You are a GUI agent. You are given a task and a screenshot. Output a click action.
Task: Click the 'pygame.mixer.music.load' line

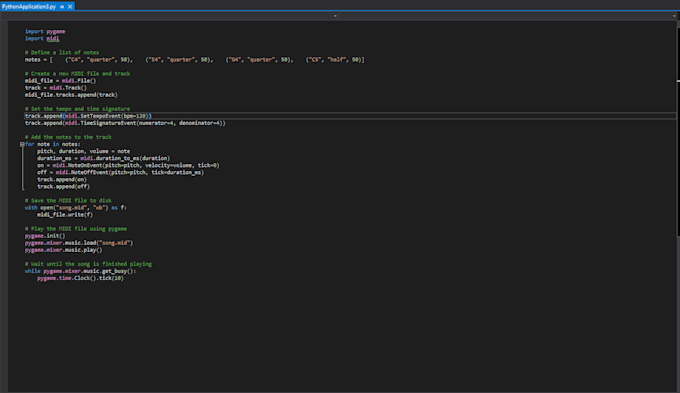click(79, 243)
